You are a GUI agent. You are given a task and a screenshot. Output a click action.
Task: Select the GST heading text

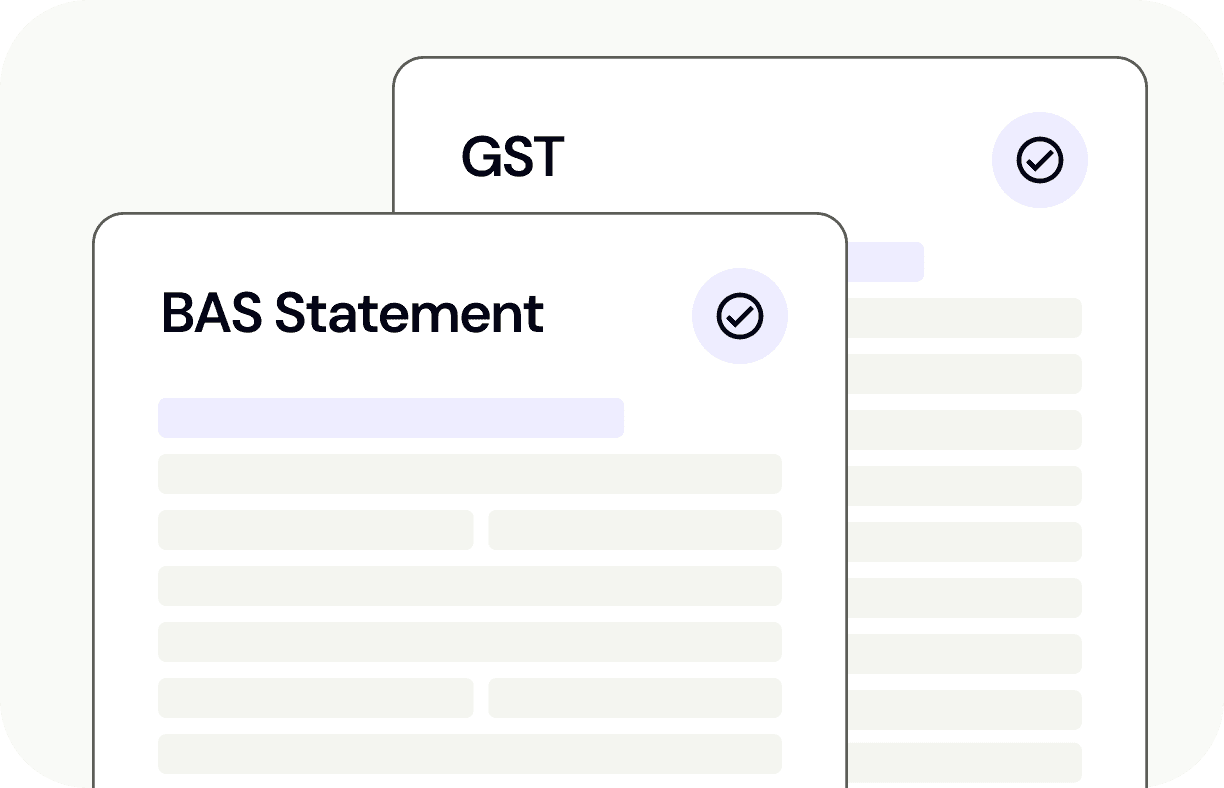click(x=512, y=158)
